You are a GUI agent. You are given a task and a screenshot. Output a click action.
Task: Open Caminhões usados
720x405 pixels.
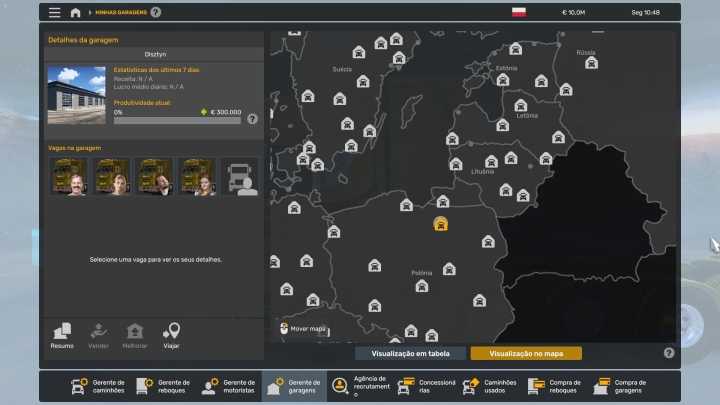(x=490, y=386)
